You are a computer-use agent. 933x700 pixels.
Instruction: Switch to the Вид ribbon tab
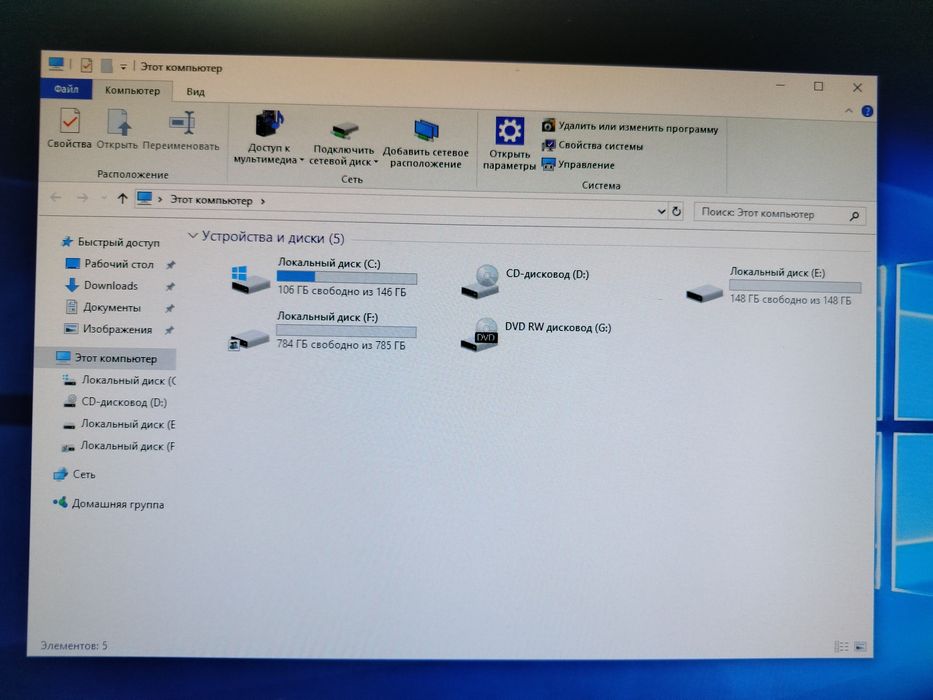pos(195,92)
